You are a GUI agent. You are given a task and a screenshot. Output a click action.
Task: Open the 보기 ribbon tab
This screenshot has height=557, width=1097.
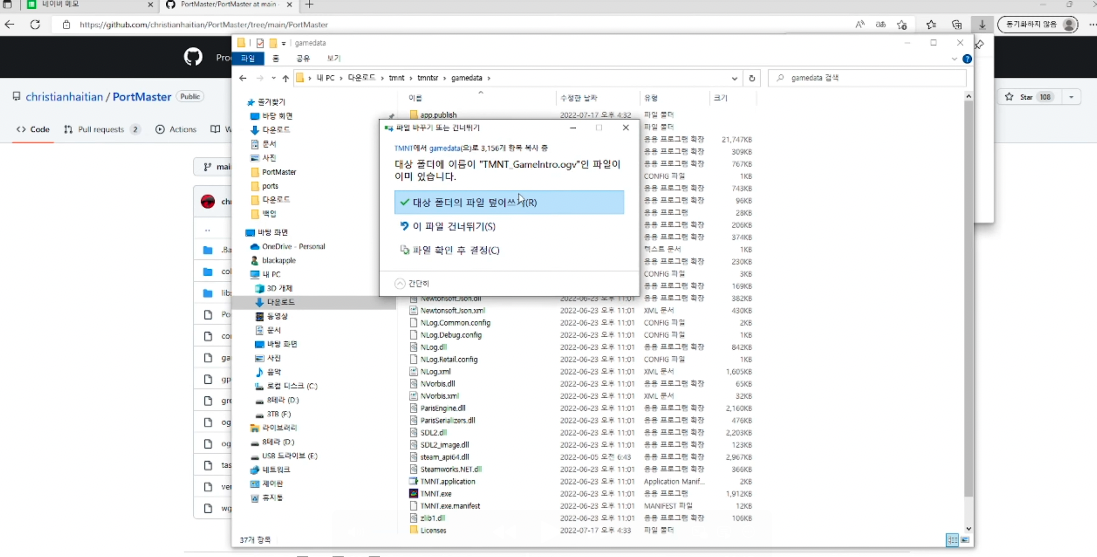click(334, 59)
